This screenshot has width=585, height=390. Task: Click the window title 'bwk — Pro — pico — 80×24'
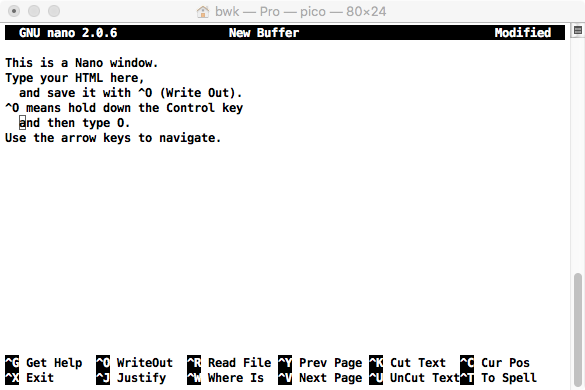pos(300,12)
